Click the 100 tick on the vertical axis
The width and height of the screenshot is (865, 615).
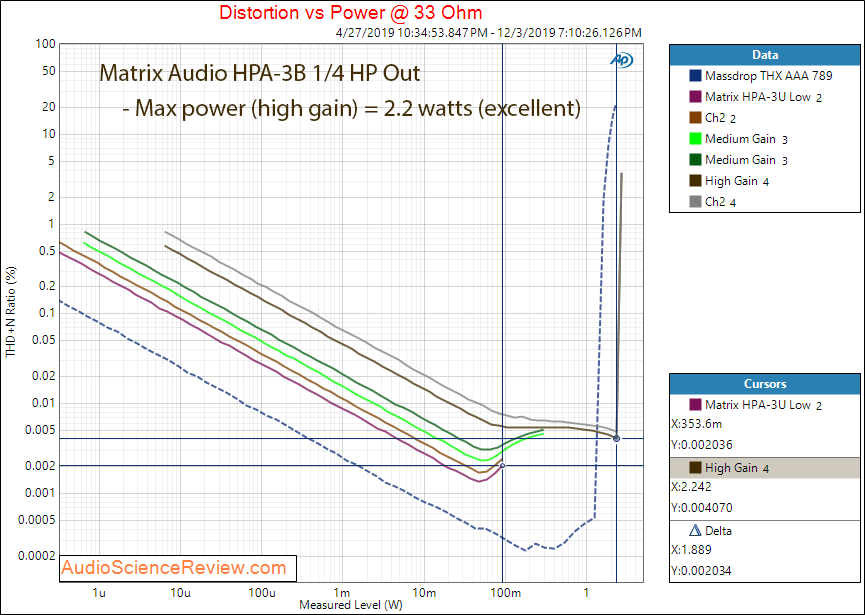[47, 44]
